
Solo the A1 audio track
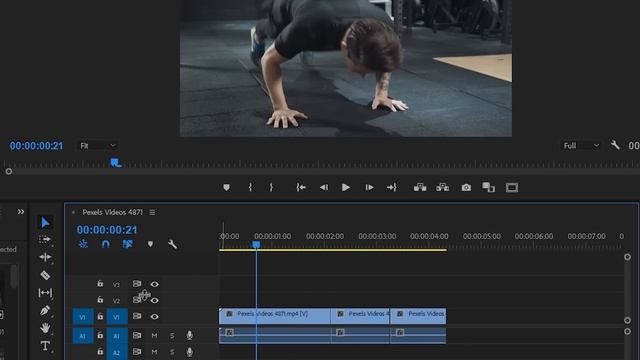tap(172, 336)
